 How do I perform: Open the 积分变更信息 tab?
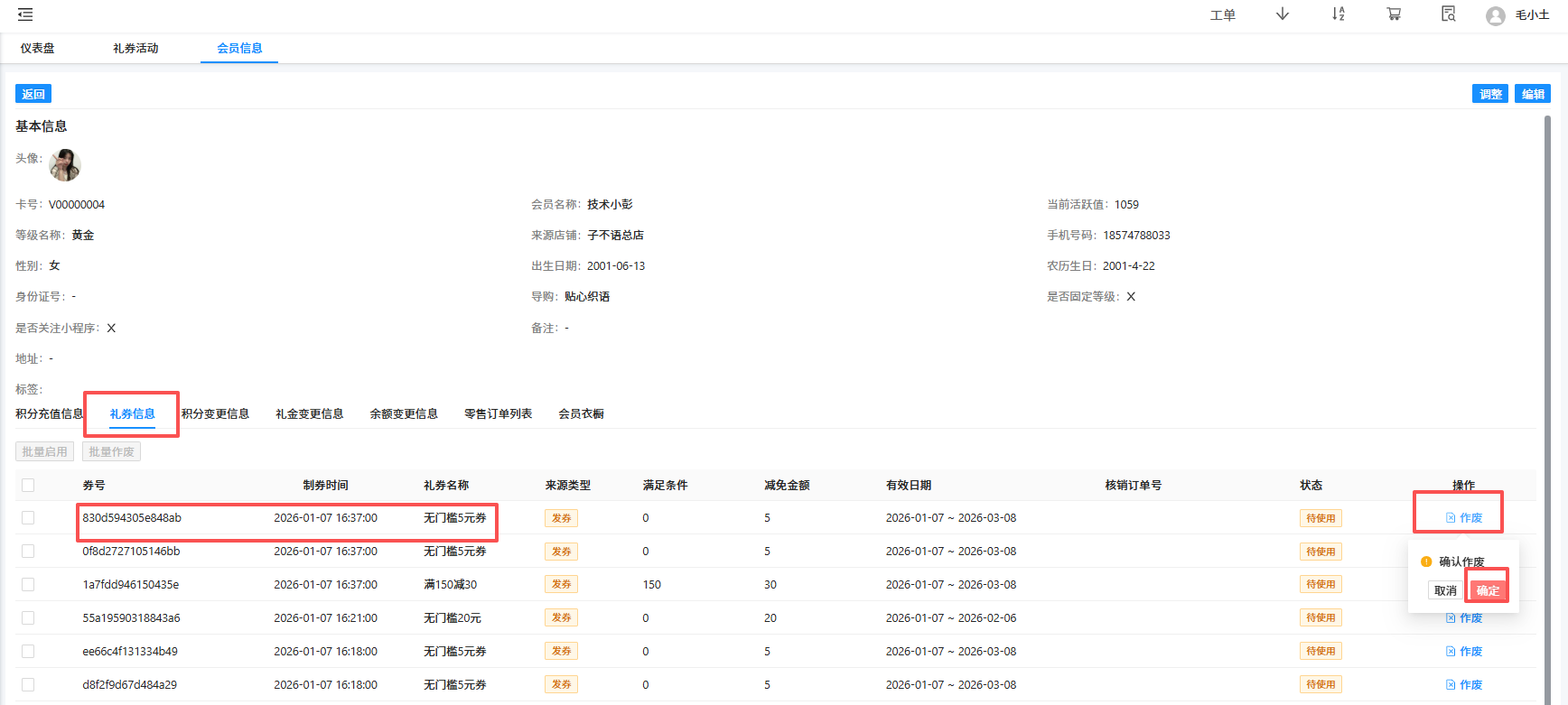pos(215,414)
